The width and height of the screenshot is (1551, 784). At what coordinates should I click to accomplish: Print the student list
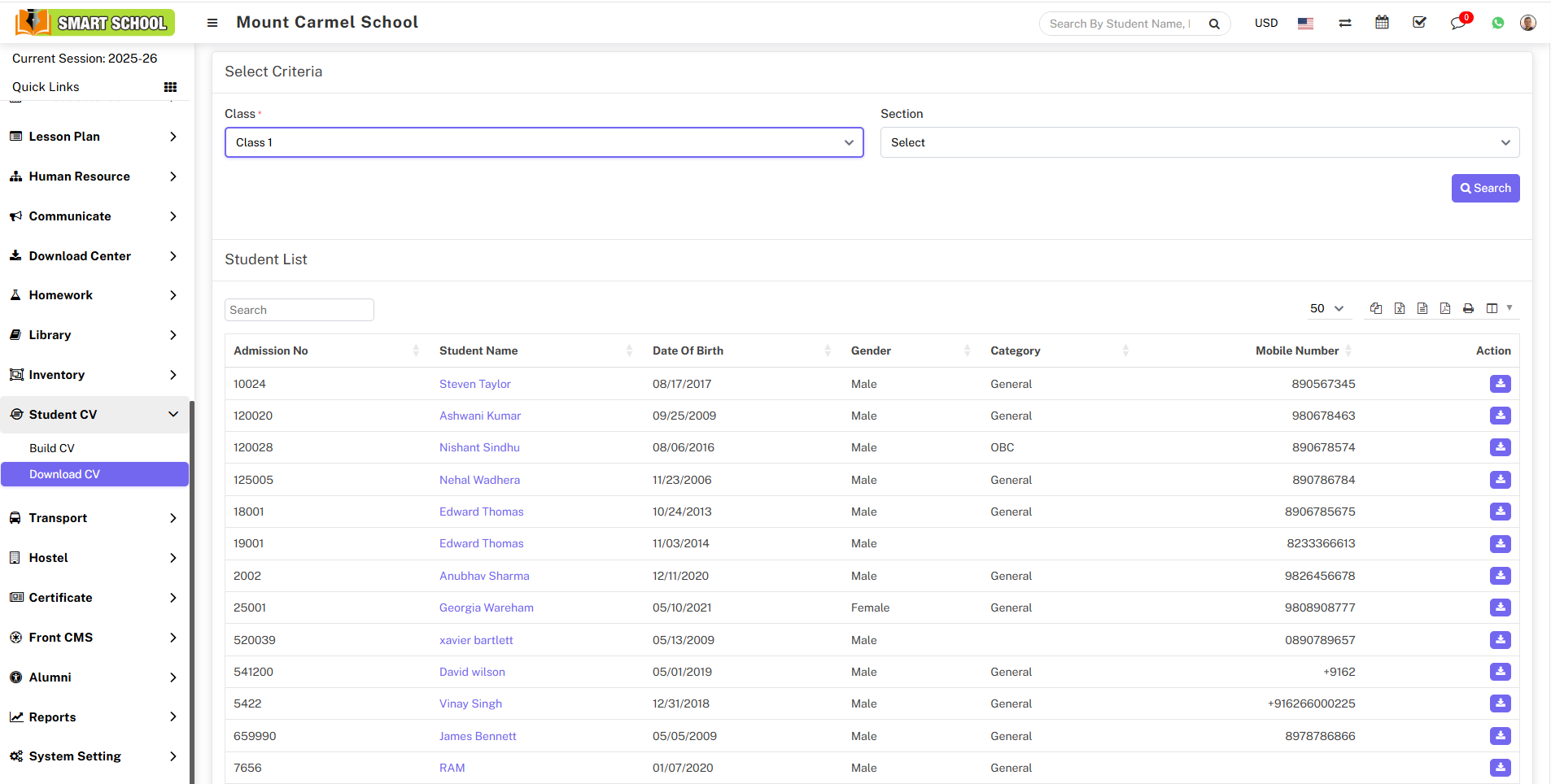pyautogui.click(x=1468, y=308)
